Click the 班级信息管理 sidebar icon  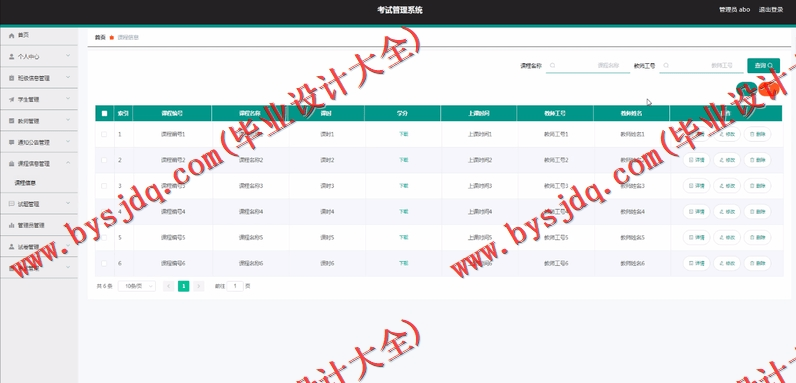(12, 78)
